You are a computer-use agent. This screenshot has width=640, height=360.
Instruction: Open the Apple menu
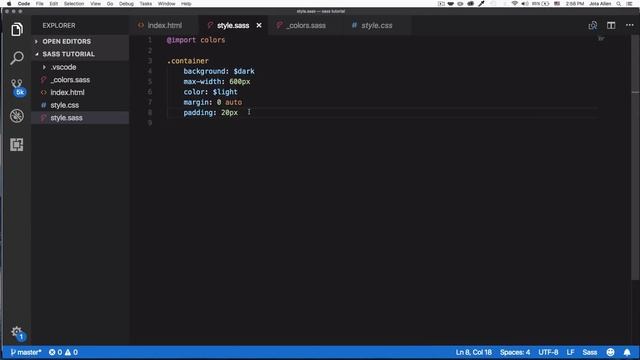pyautogui.click(x=9, y=4)
